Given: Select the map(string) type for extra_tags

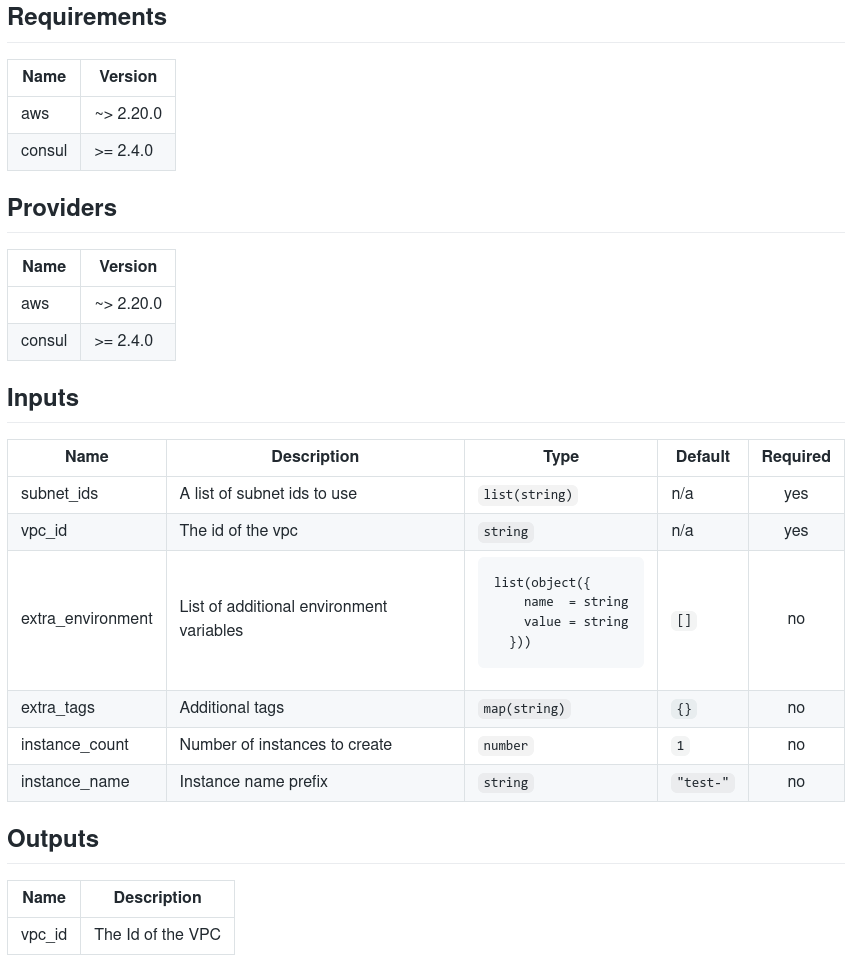Looking at the screenshot, I should [x=524, y=708].
